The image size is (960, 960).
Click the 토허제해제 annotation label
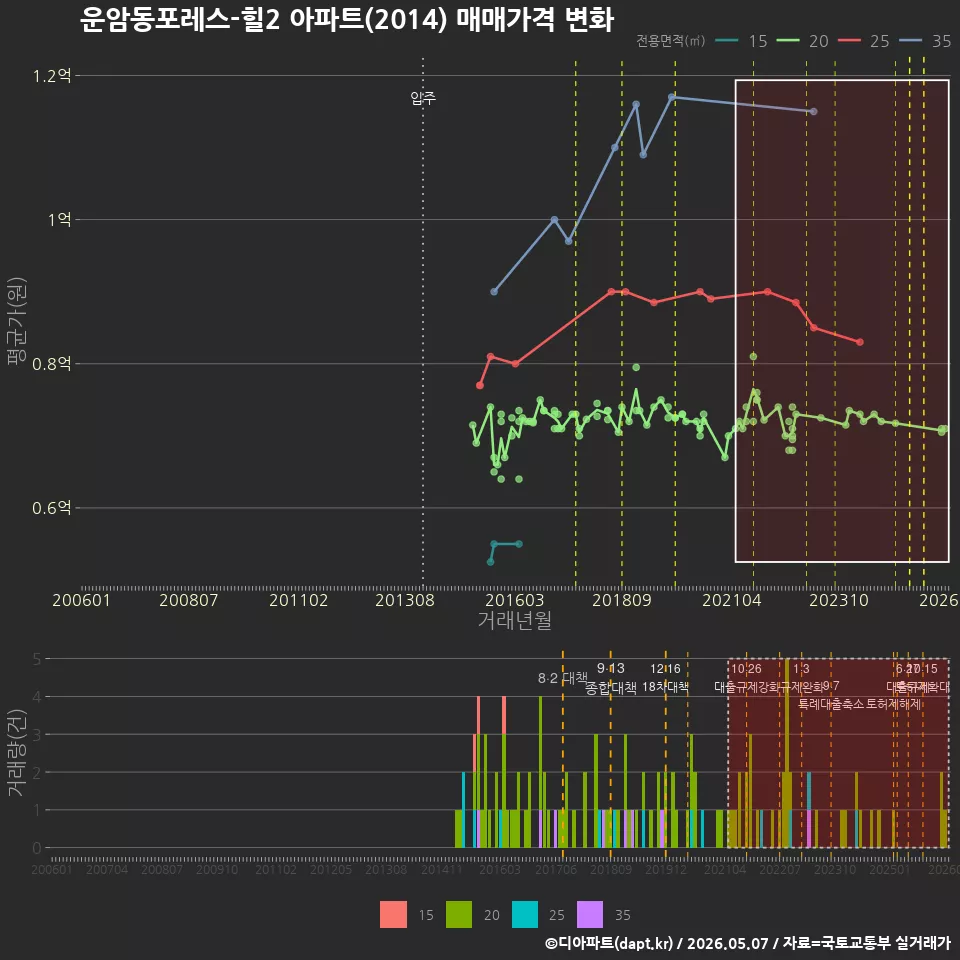point(894,704)
